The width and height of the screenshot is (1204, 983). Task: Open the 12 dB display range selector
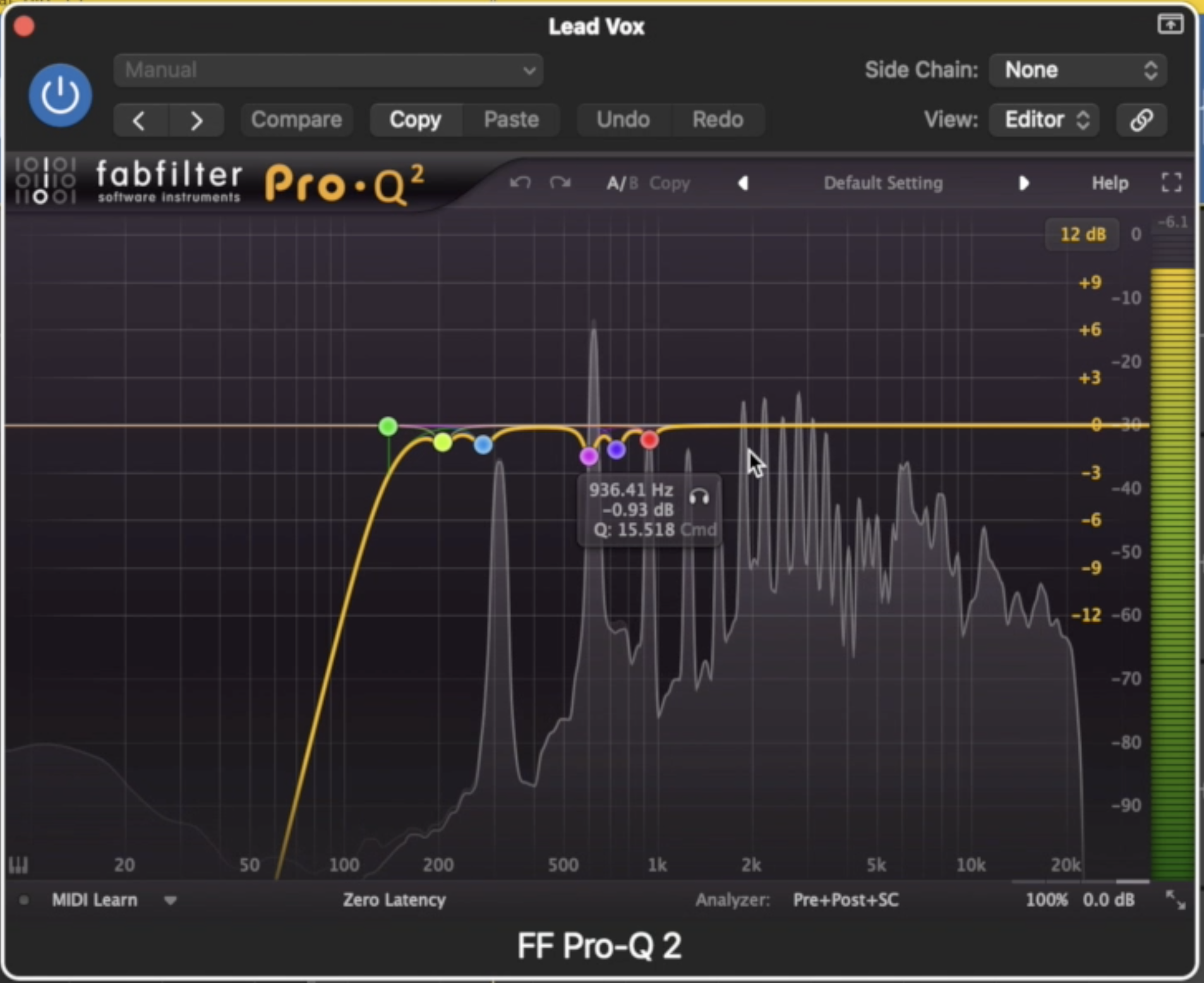click(1083, 234)
